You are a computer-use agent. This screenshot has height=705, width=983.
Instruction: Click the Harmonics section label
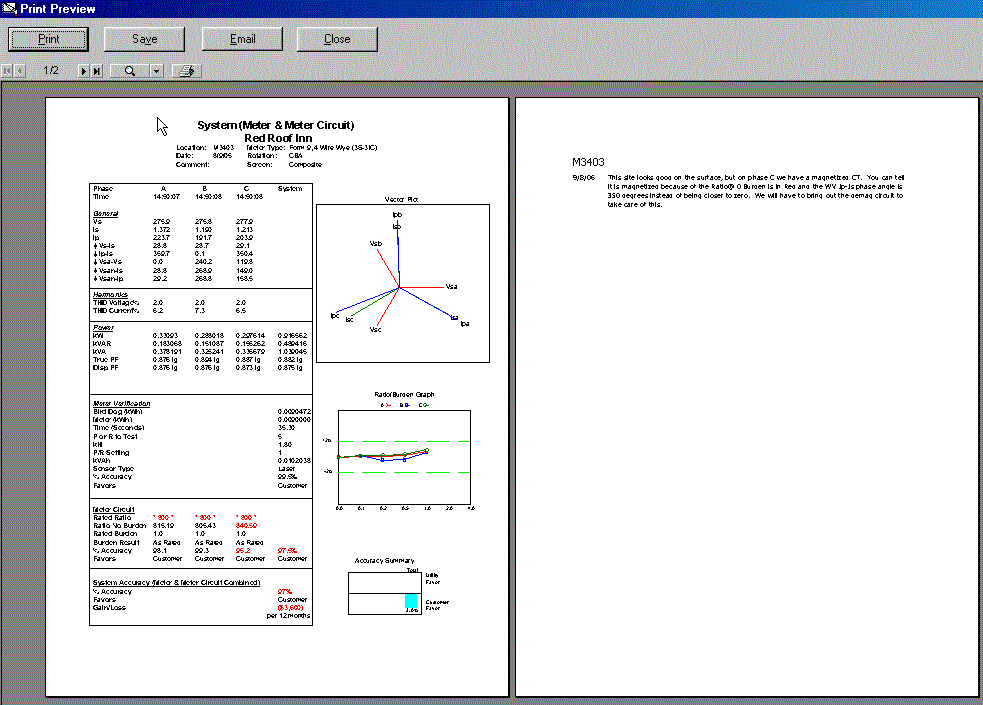pos(110,294)
